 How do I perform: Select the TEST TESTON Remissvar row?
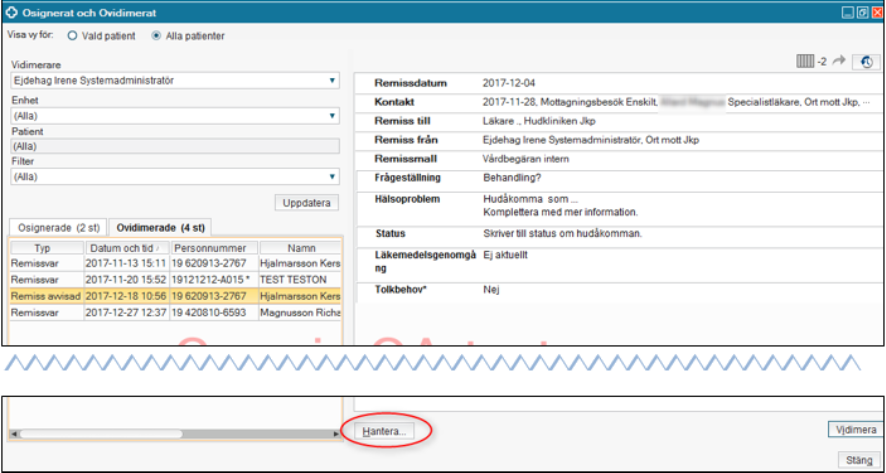pyautogui.click(x=175, y=279)
